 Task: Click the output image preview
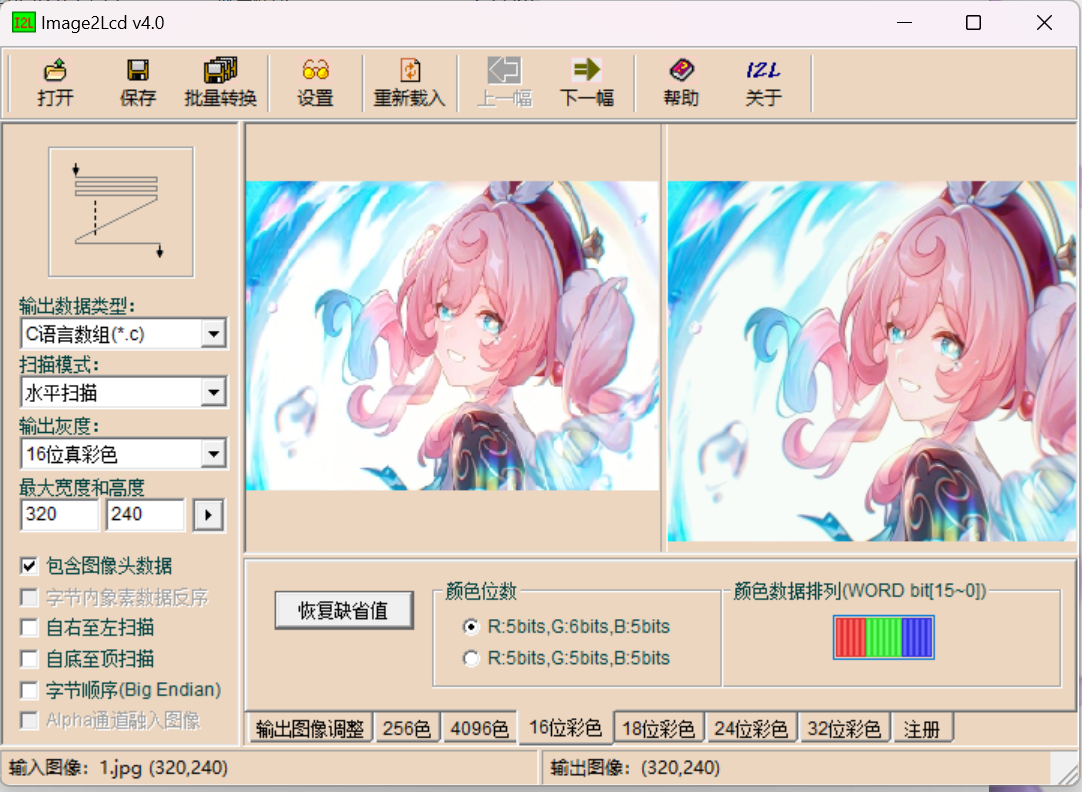(x=872, y=361)
